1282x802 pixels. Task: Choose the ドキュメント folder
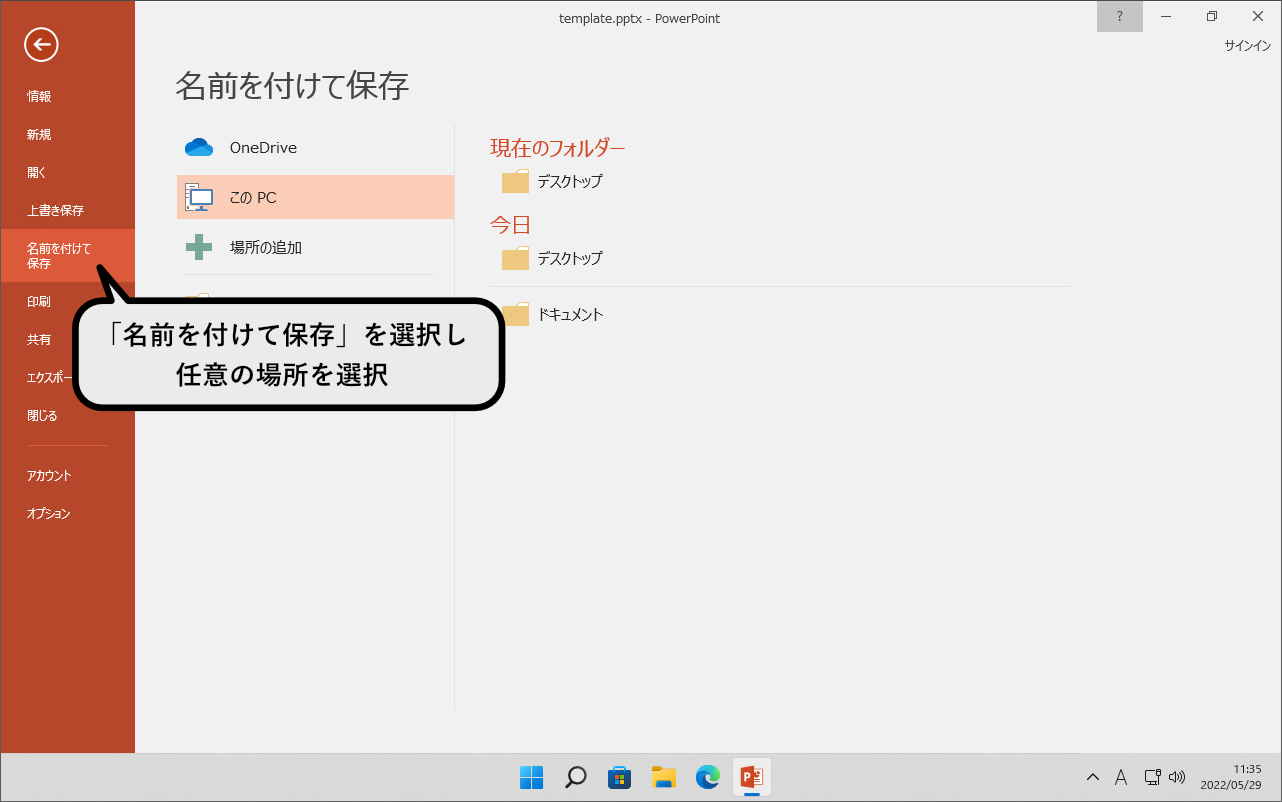tap(569, 315)
